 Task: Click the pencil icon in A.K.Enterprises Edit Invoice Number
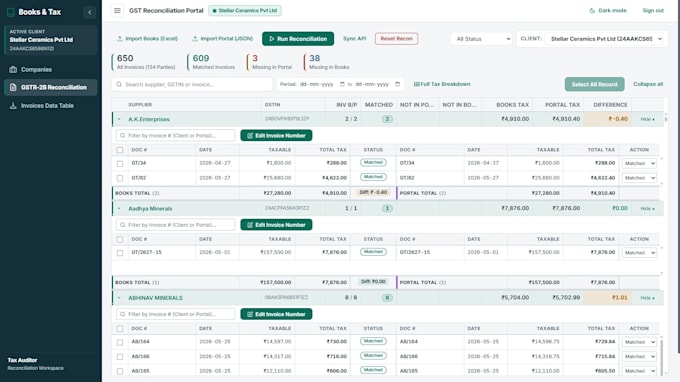point(250,136)
